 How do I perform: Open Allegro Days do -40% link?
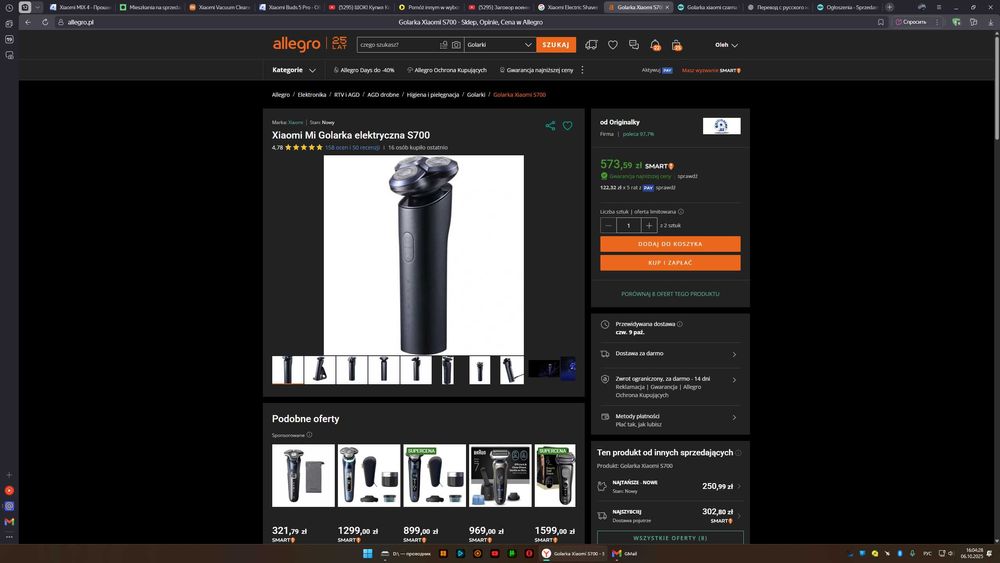(364, 70)
